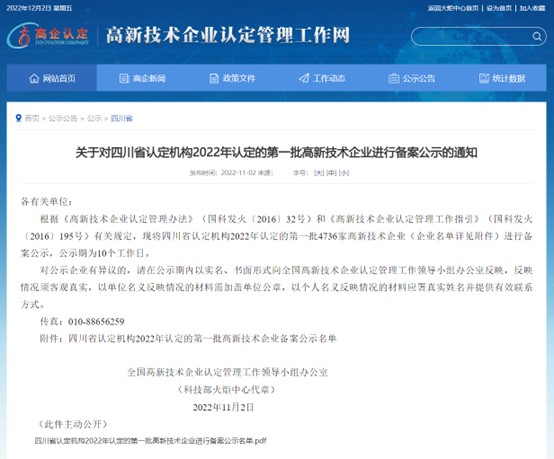This screenshot has height=459, width=554.
Task: Click the home icon beside 网站首页
Action: coord(34,78)
